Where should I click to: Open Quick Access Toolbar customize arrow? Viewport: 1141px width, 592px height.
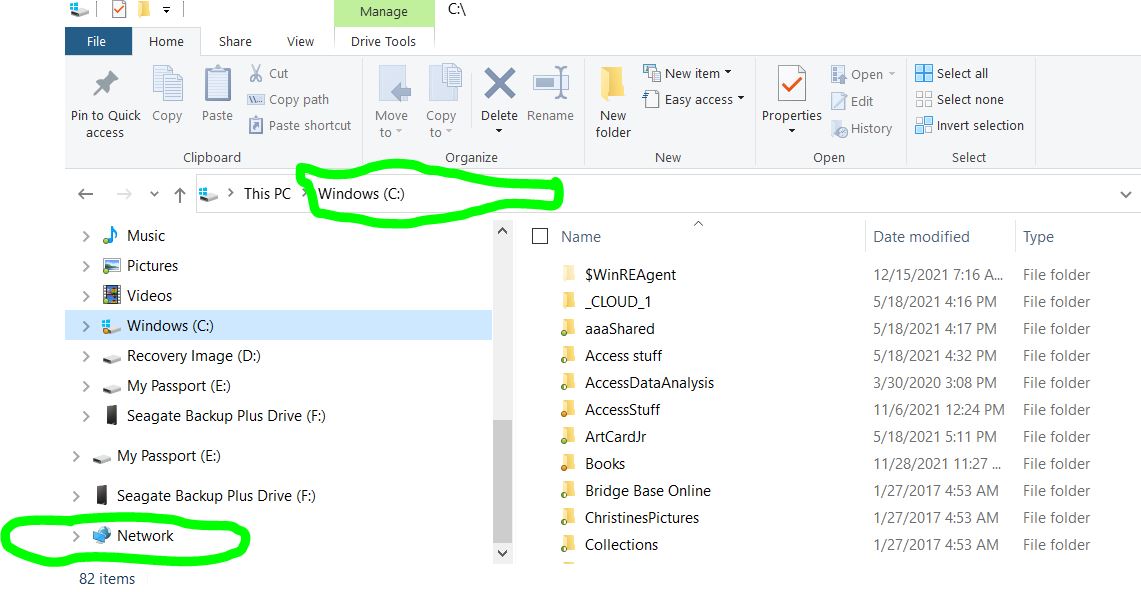(167, 9)
